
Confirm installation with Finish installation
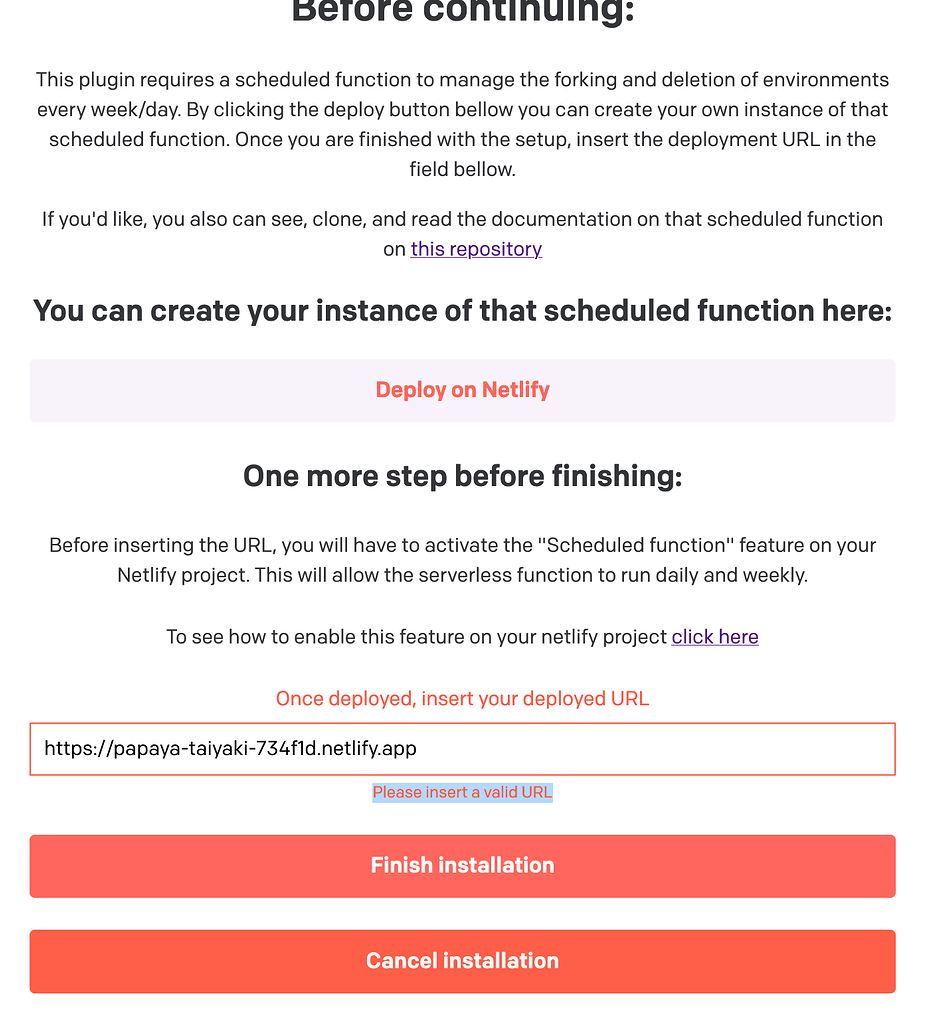pos(462,865)
